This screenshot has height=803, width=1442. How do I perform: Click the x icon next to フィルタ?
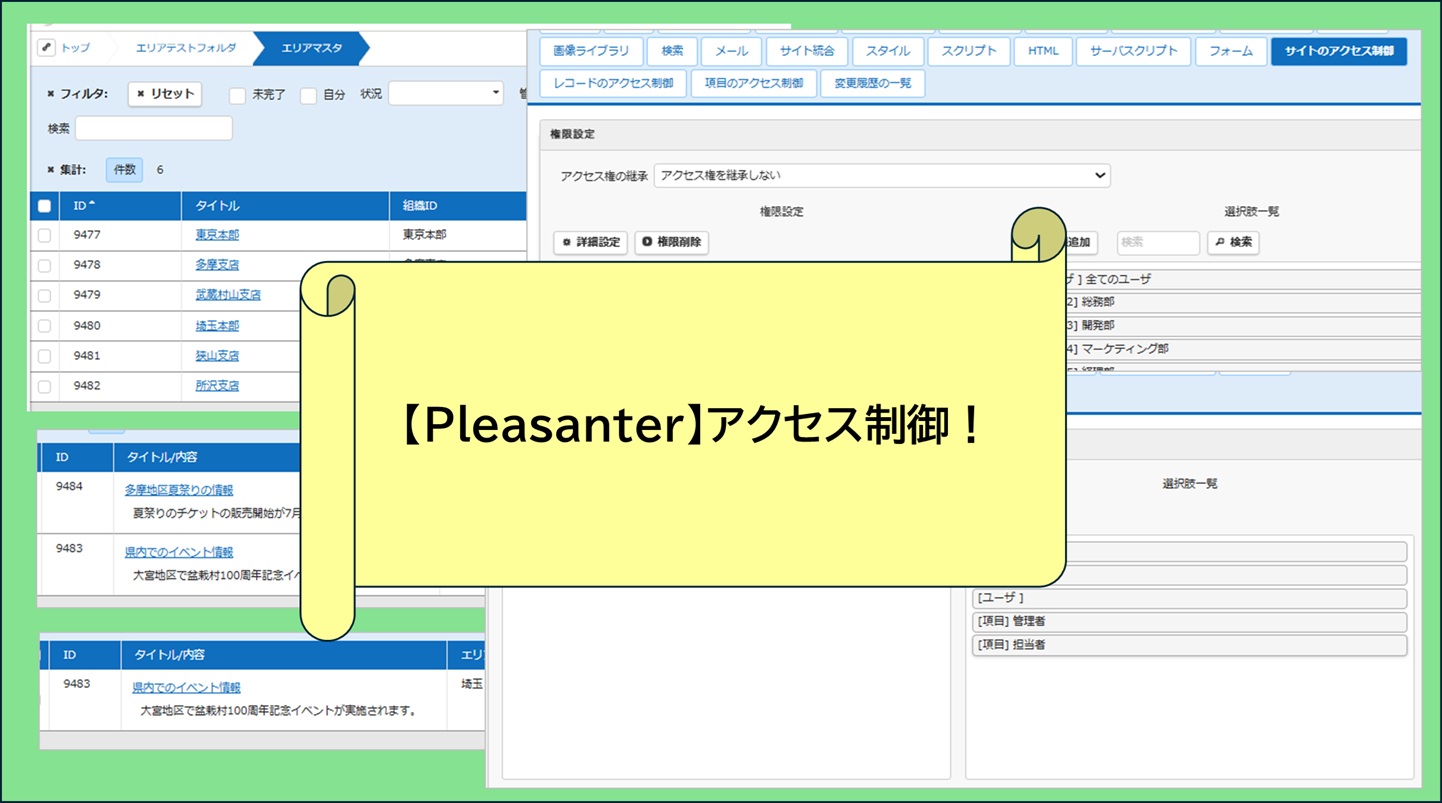pyautogui.click(x=51, y=94)
